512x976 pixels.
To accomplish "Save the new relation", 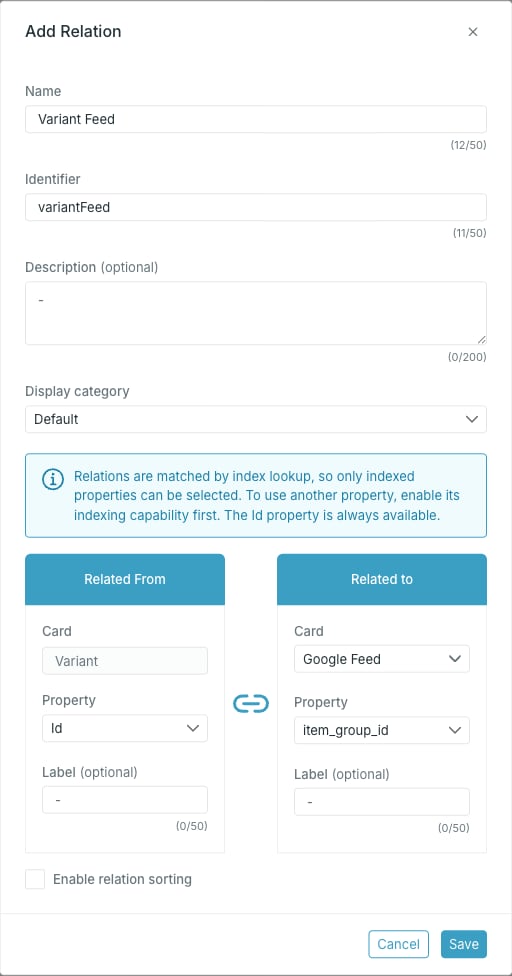I will [463, 944].
